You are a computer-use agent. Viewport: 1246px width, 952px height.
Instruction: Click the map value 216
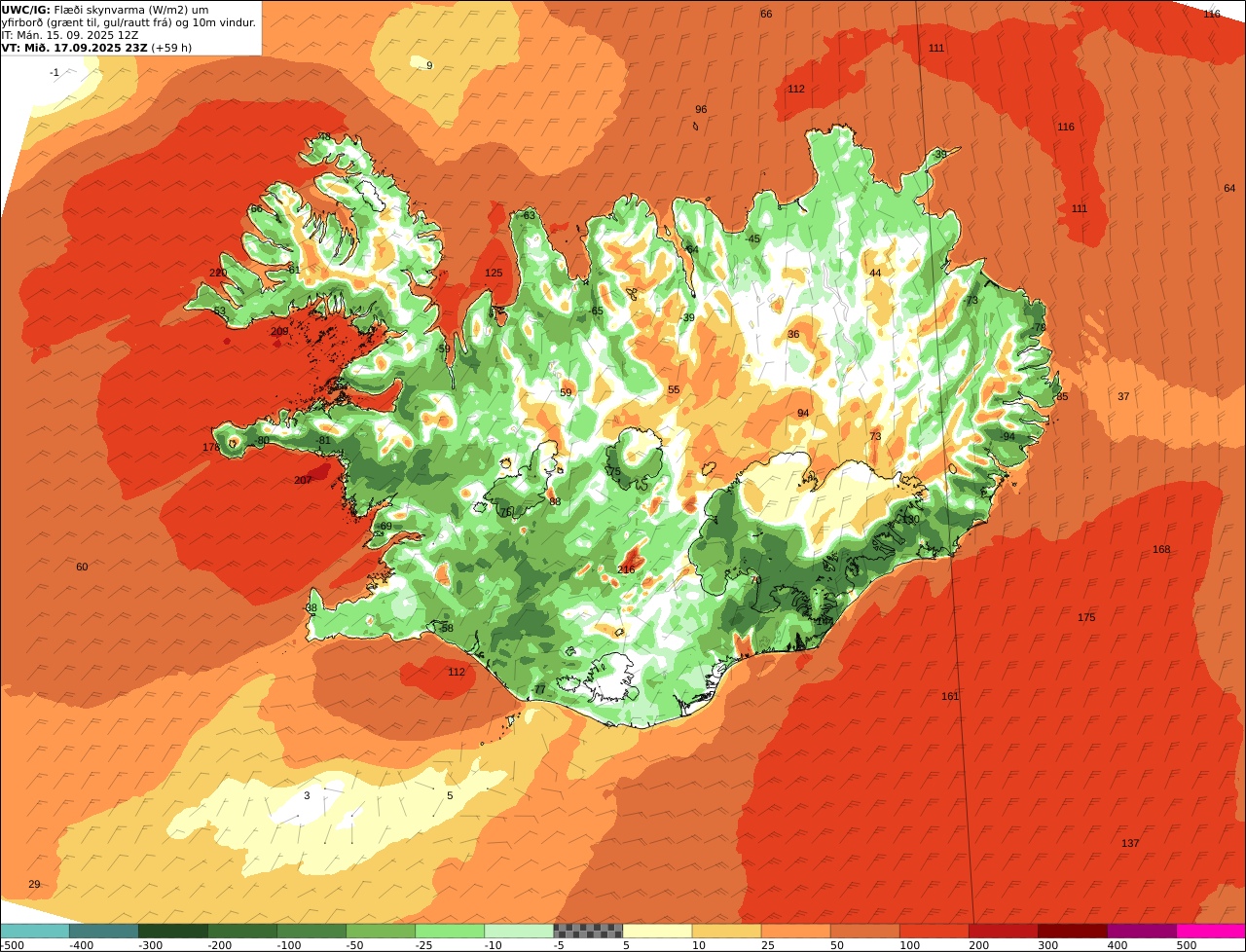(x=626, y=569)
